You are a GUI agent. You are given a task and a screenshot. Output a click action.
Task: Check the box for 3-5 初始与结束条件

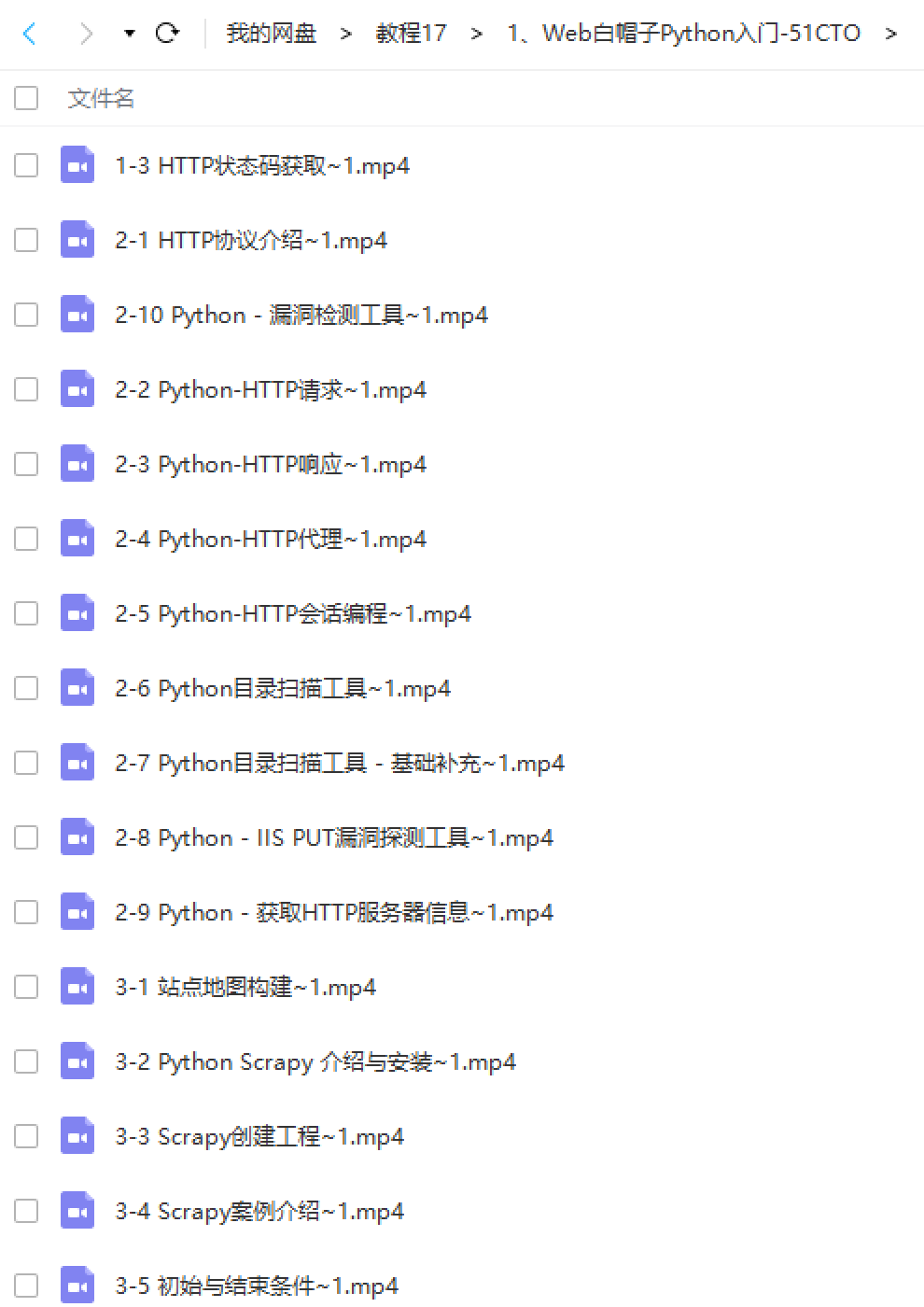[x=26, y=1286]
